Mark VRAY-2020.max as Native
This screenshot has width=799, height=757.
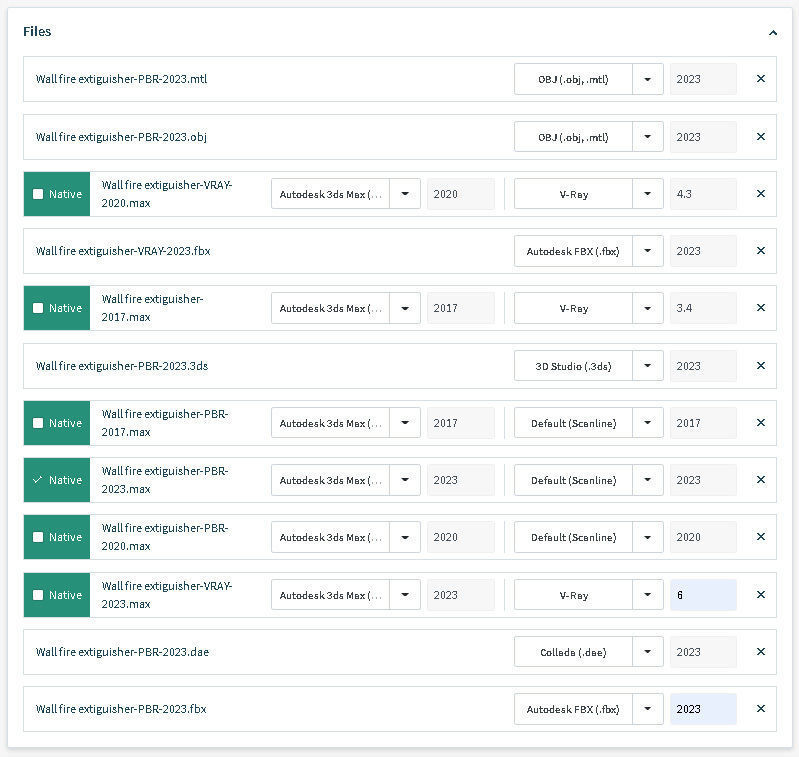[38, 194]
